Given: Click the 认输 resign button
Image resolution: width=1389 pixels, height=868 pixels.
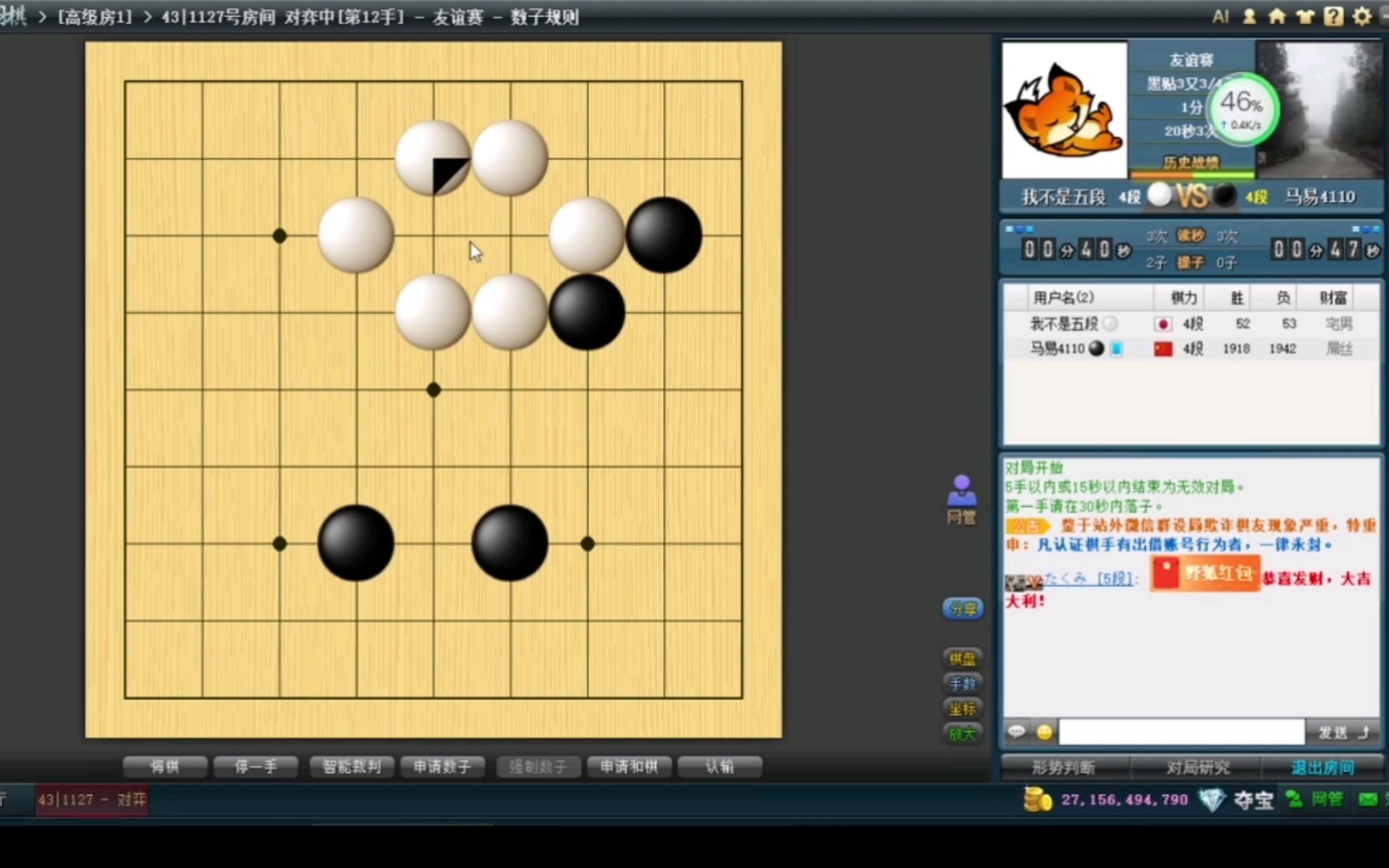Looking at the screenshot, I should pos(721,766).
